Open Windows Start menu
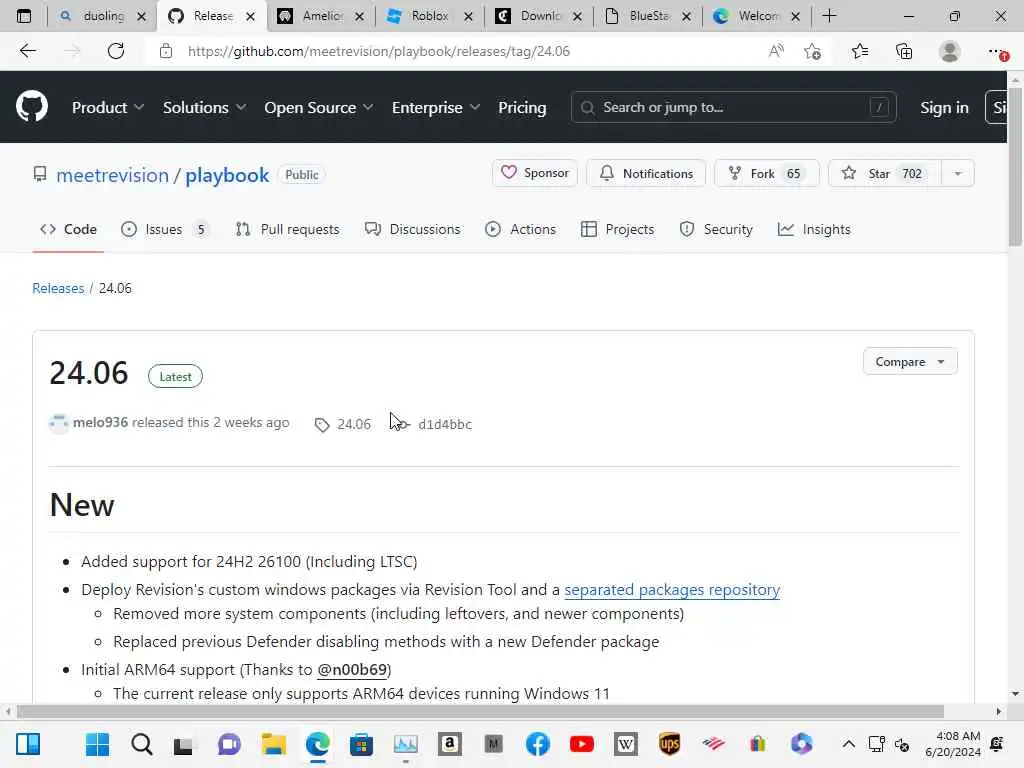The width and height of the screenshot is (1024, 768). click(x=97, y=744)
